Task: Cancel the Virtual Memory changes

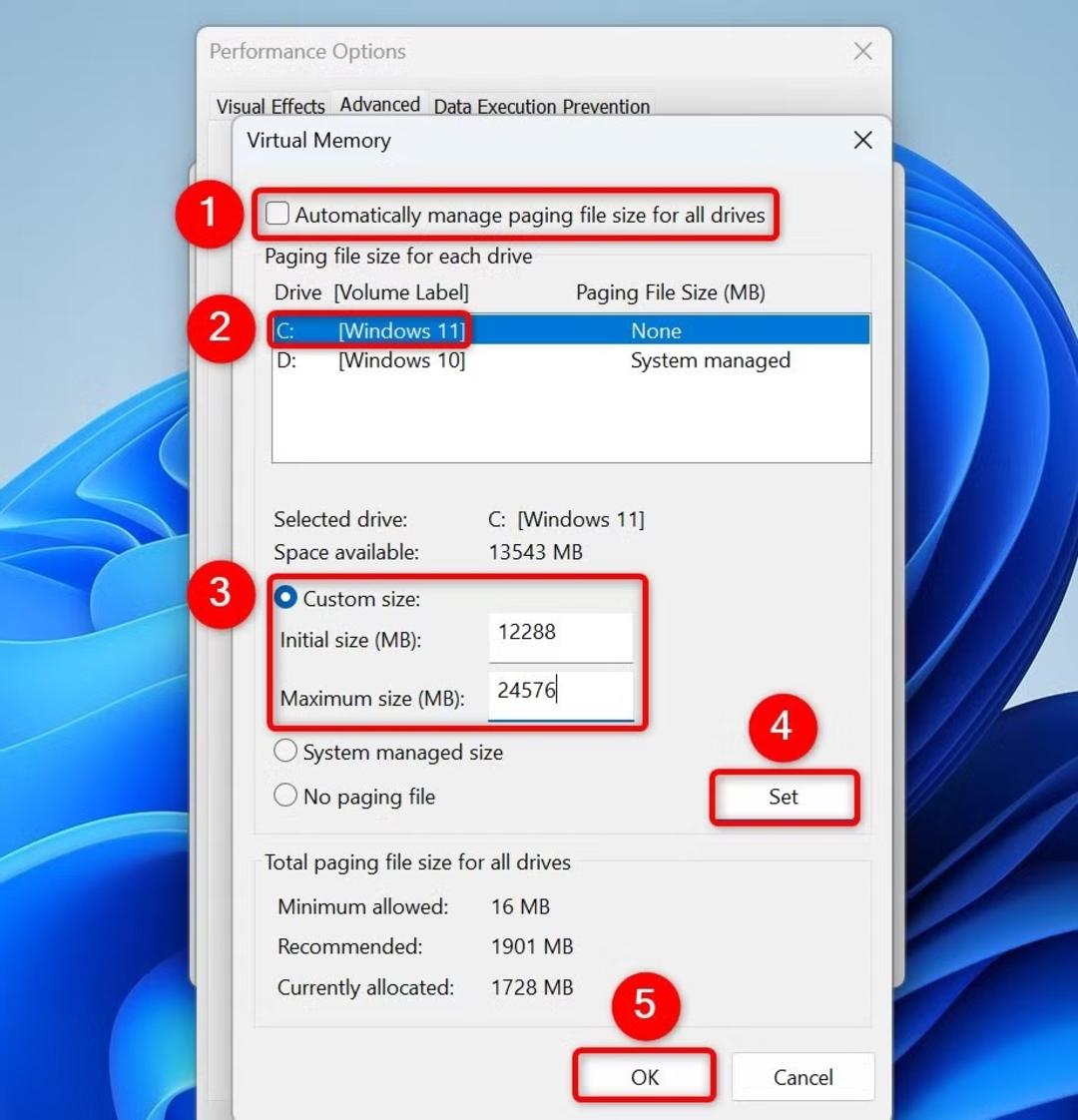Action: [803, 1076]
